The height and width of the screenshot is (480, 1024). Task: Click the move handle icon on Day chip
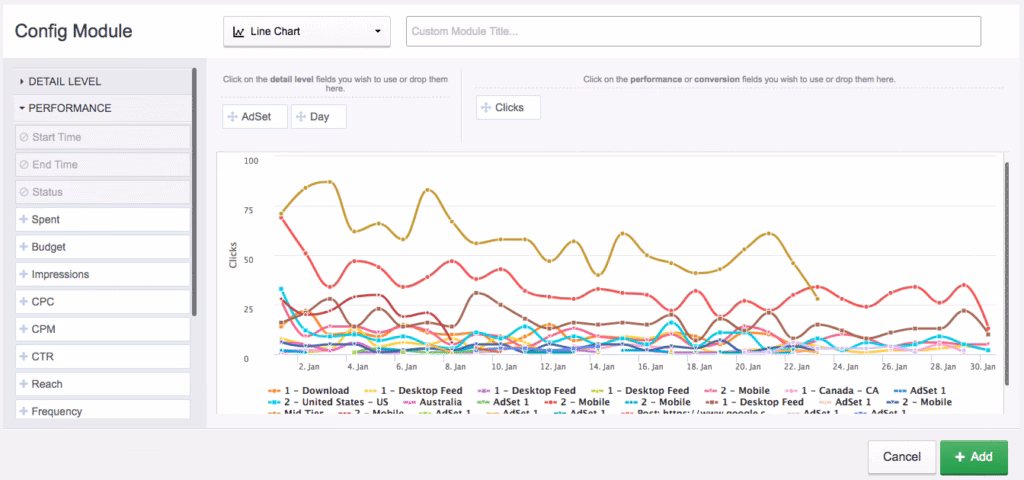pos(301,117)
